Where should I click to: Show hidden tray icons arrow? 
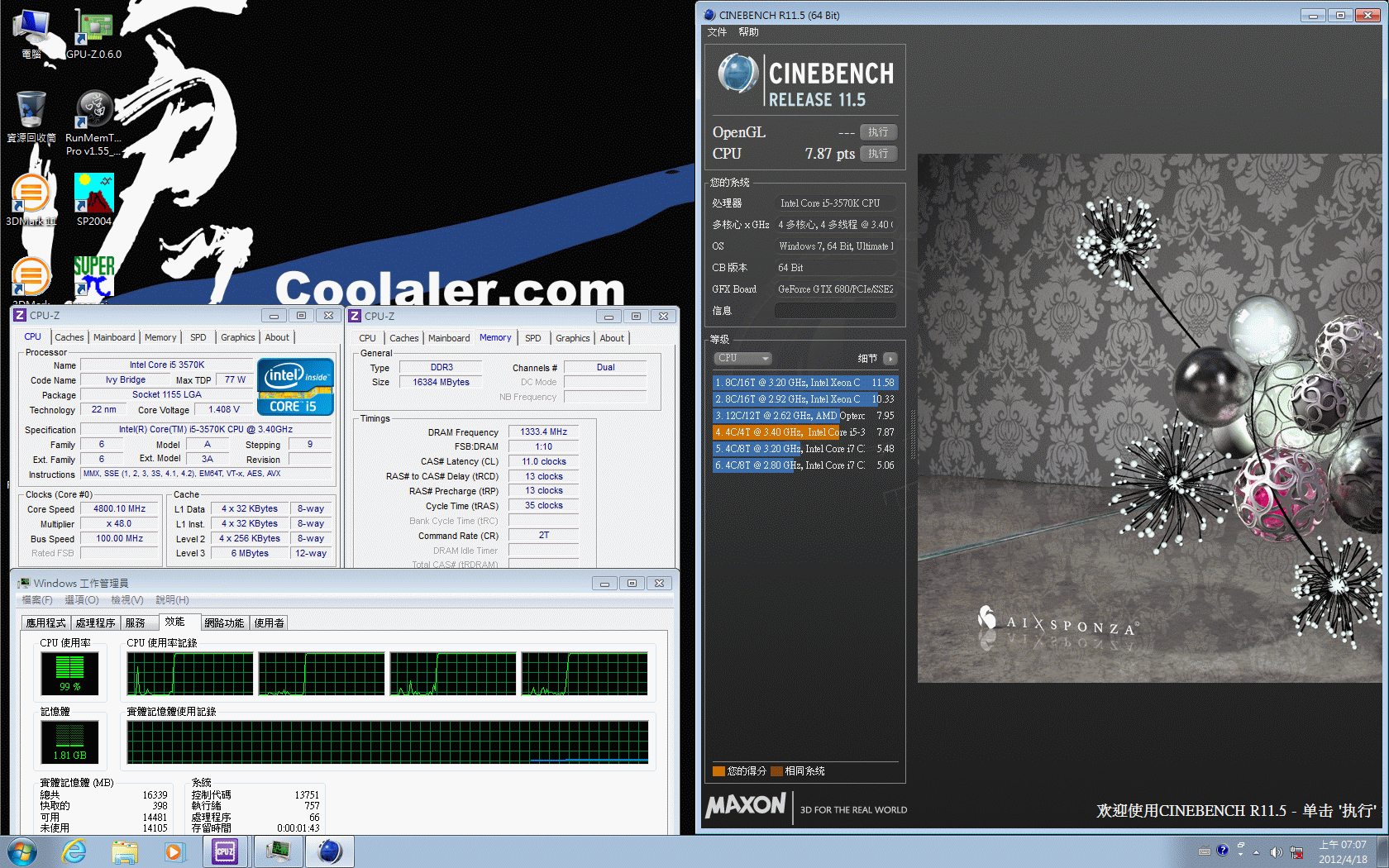tap(1256, 852)
